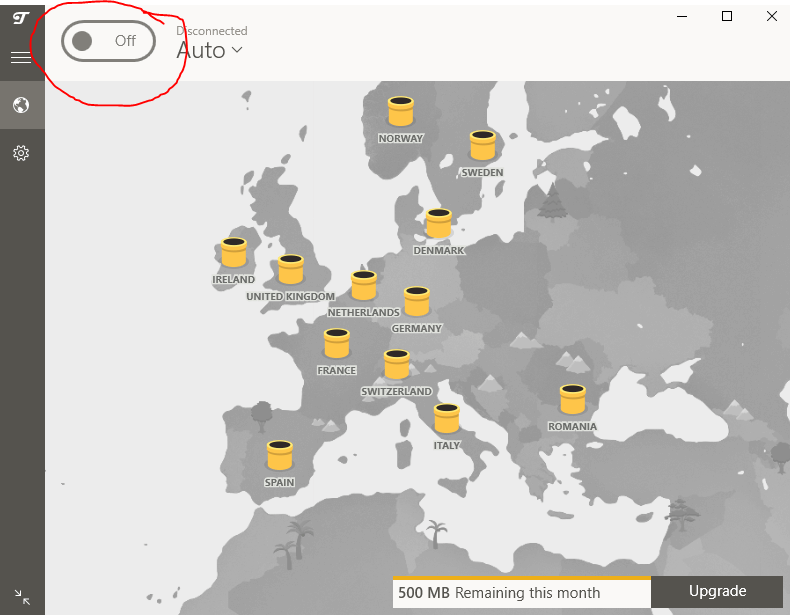Viewport: 790px width, 615px height.
Task: Open settings via the gear icon
Action: (x=21, y=153)
